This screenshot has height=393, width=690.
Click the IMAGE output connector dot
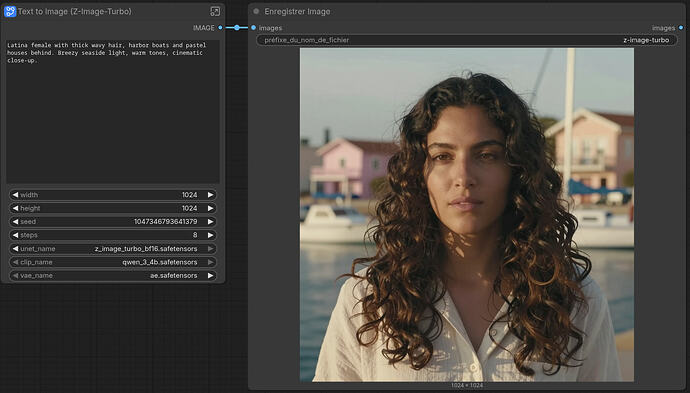click(x=220, y=27)
